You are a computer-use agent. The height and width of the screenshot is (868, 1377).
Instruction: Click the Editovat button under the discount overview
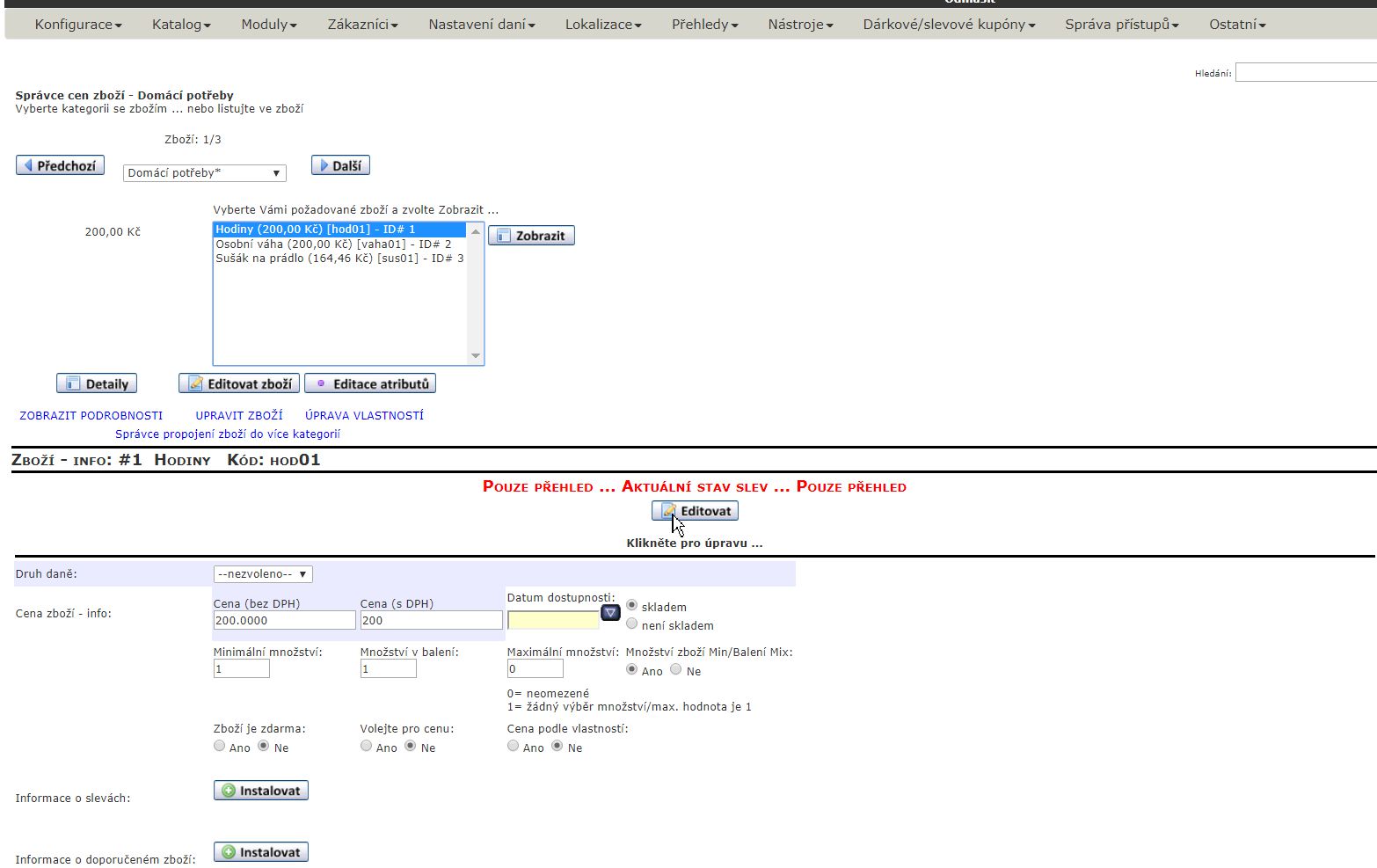tap(695, 511)
